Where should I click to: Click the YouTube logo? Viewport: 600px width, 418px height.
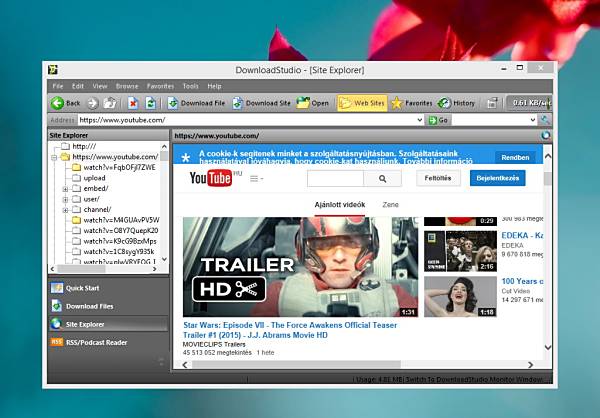tap(211, 178)
